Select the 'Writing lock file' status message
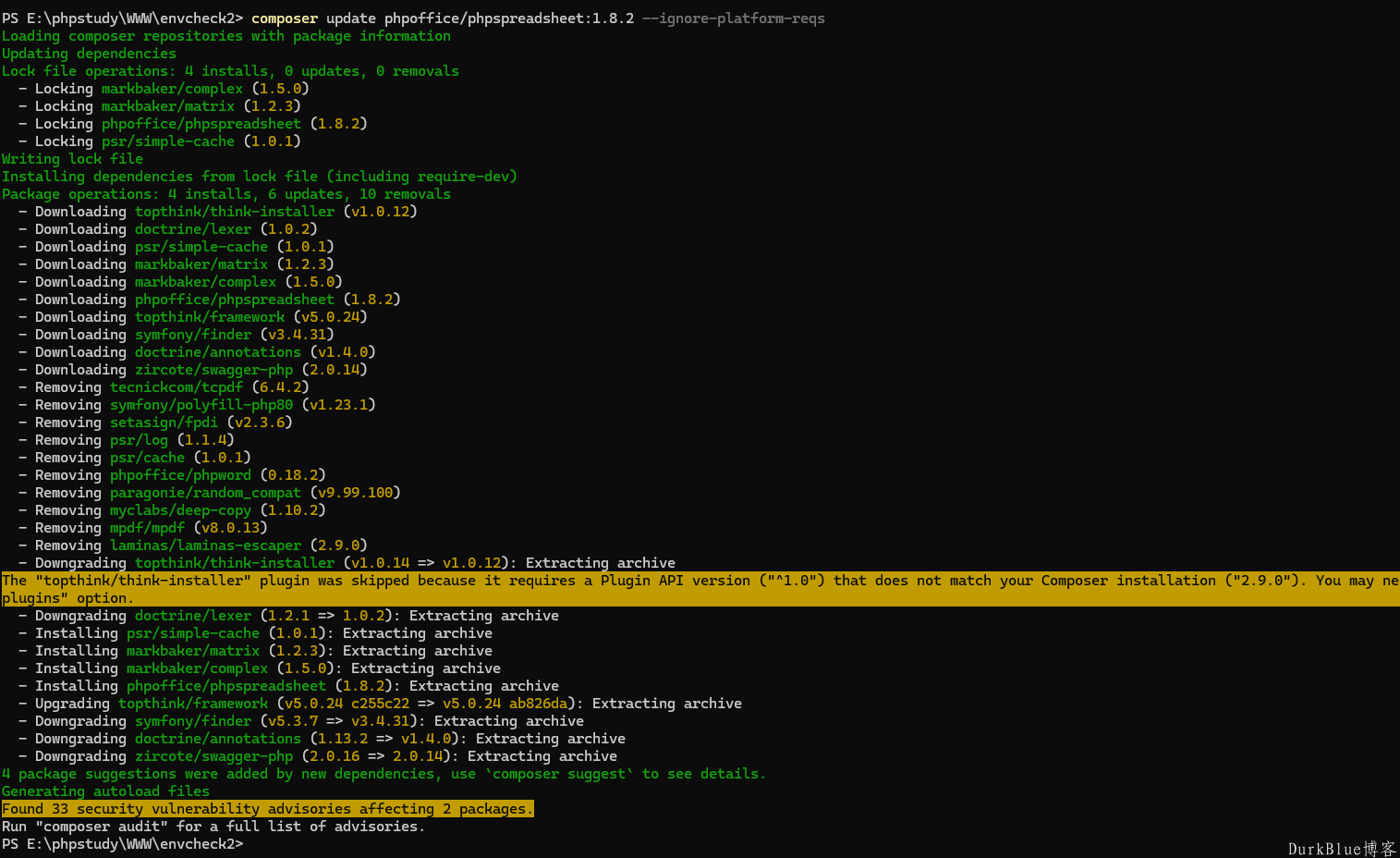The height and width of the screenshot is (858, 1400). pos(73,158)
